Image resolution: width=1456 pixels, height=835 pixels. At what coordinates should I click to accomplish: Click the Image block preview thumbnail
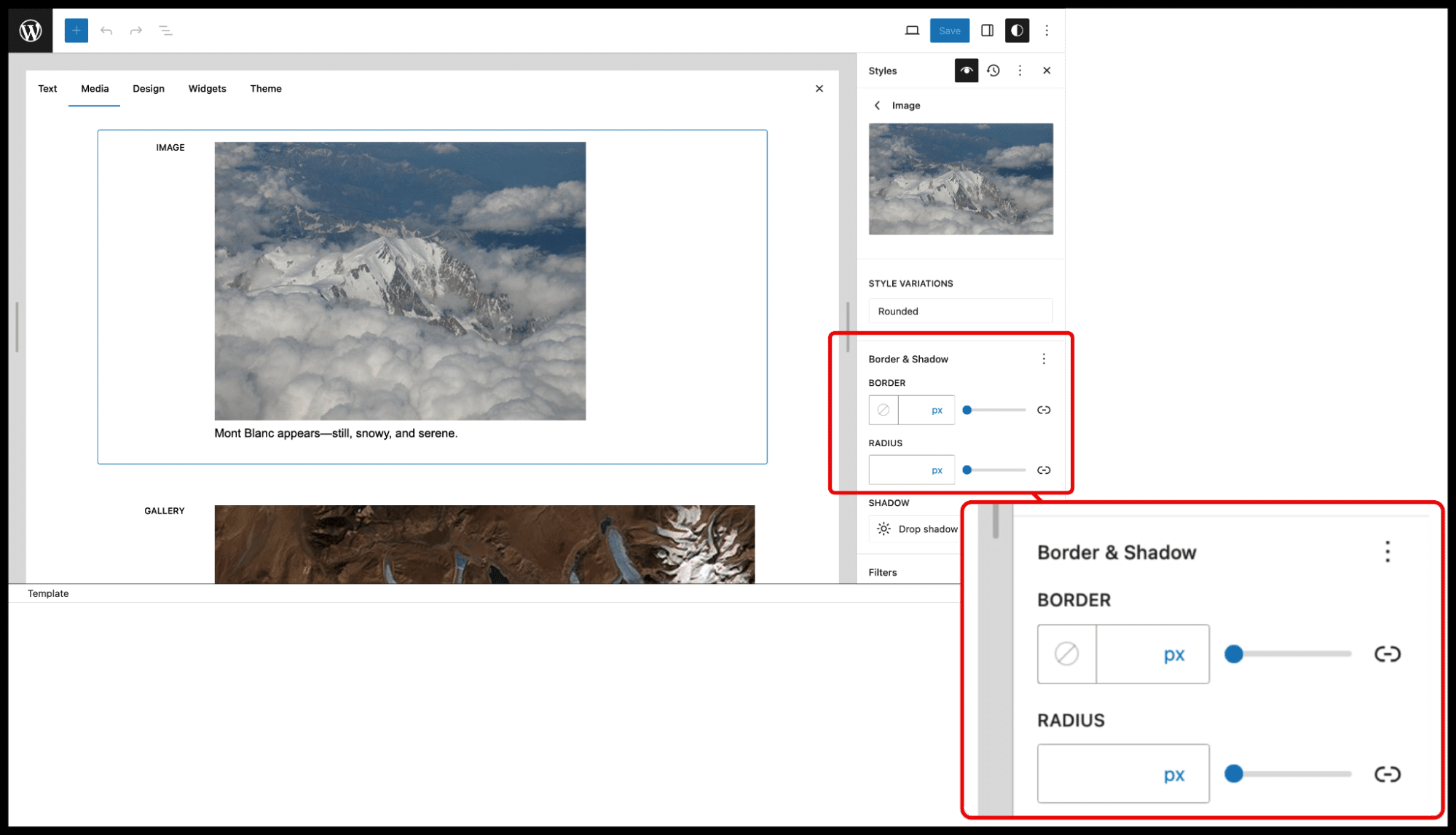click(x=961, y=179)
